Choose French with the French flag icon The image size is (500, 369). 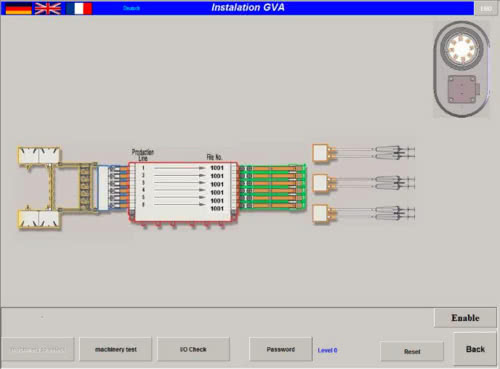click(x=79, y=8)
